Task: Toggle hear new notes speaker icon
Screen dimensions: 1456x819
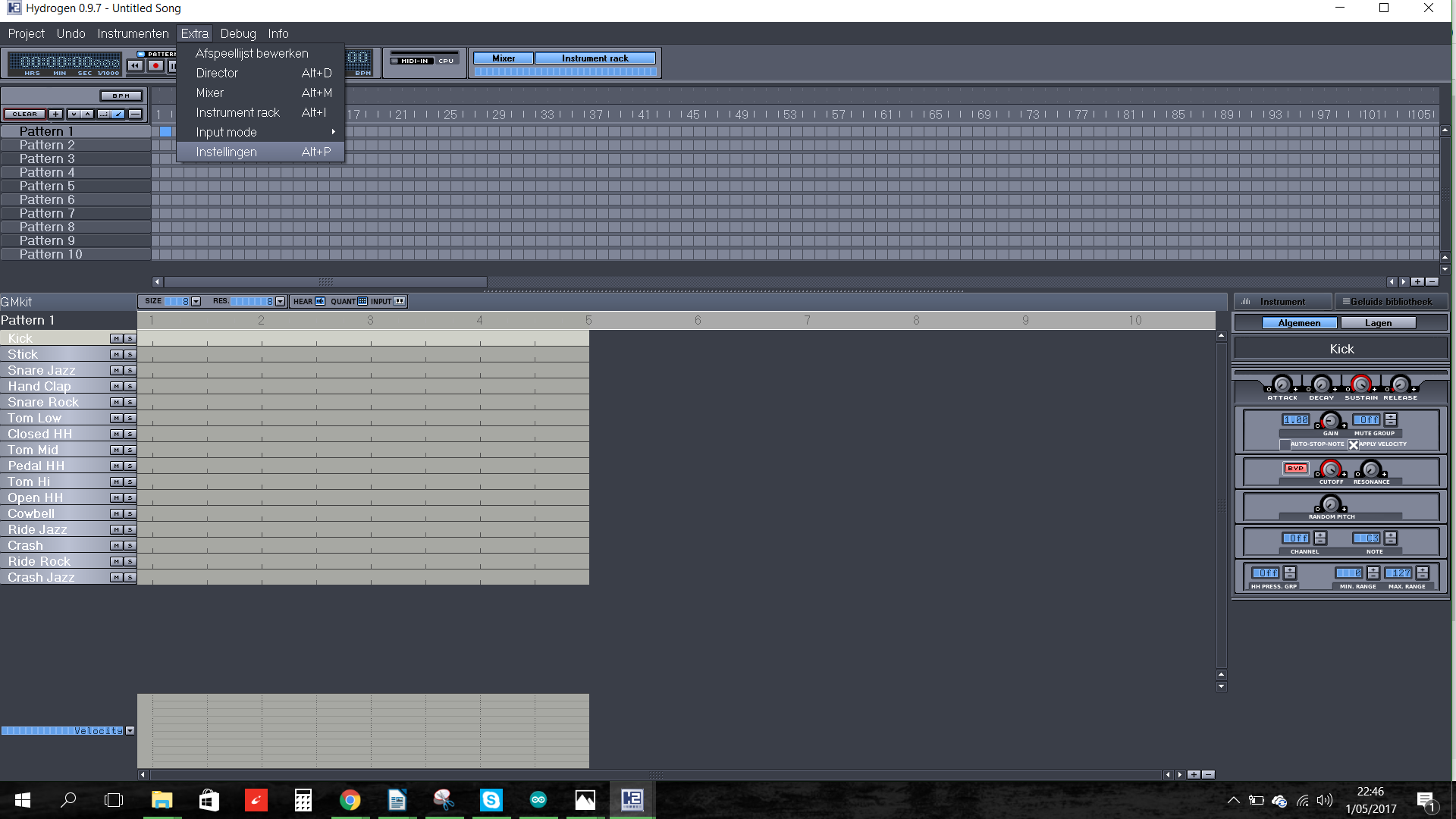Action: point(320,302)
